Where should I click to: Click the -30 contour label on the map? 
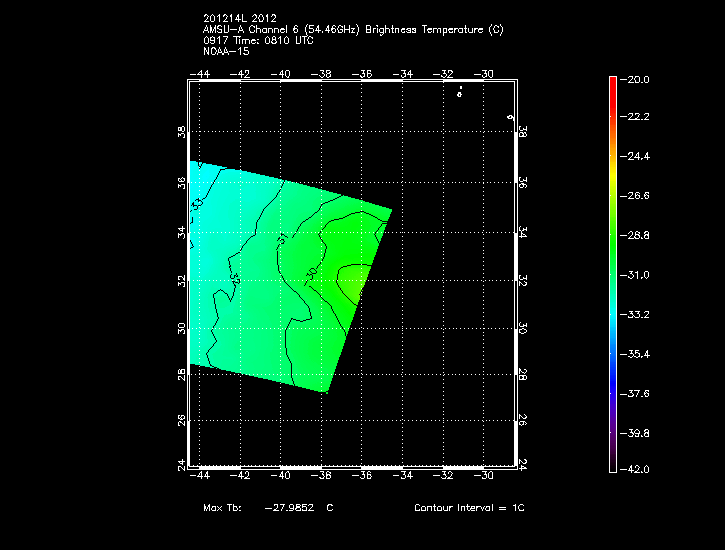click(x=312, y=271)
